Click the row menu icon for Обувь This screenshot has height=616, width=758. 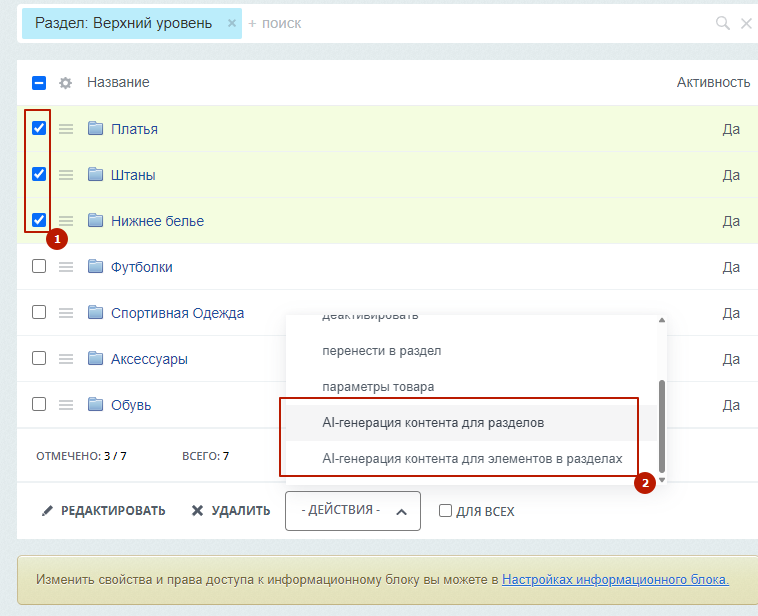pyautogui.click(x=66, y=404)
